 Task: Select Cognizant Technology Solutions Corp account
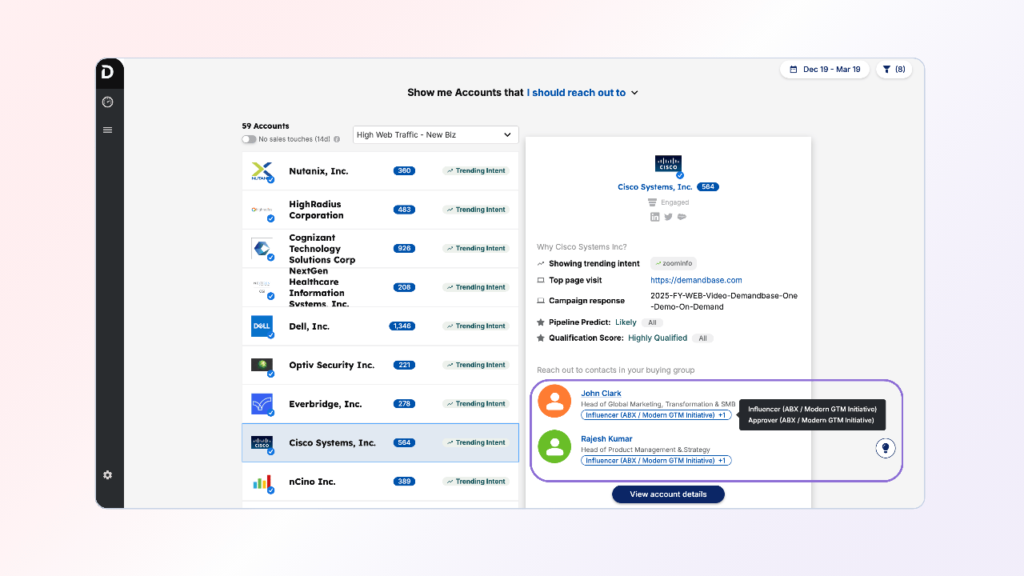click(x=322, y=248)
